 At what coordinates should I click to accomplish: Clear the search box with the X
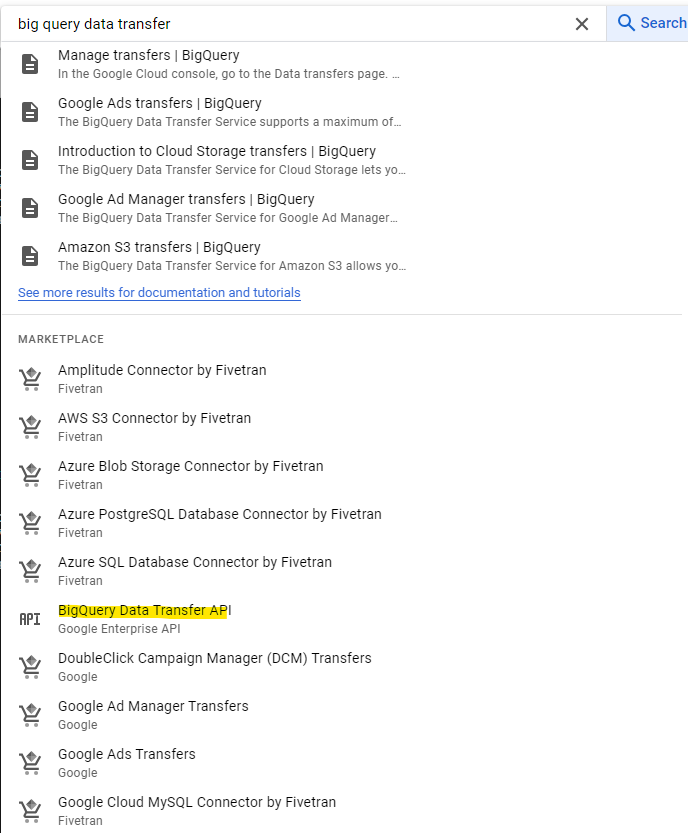coord(582,24)
